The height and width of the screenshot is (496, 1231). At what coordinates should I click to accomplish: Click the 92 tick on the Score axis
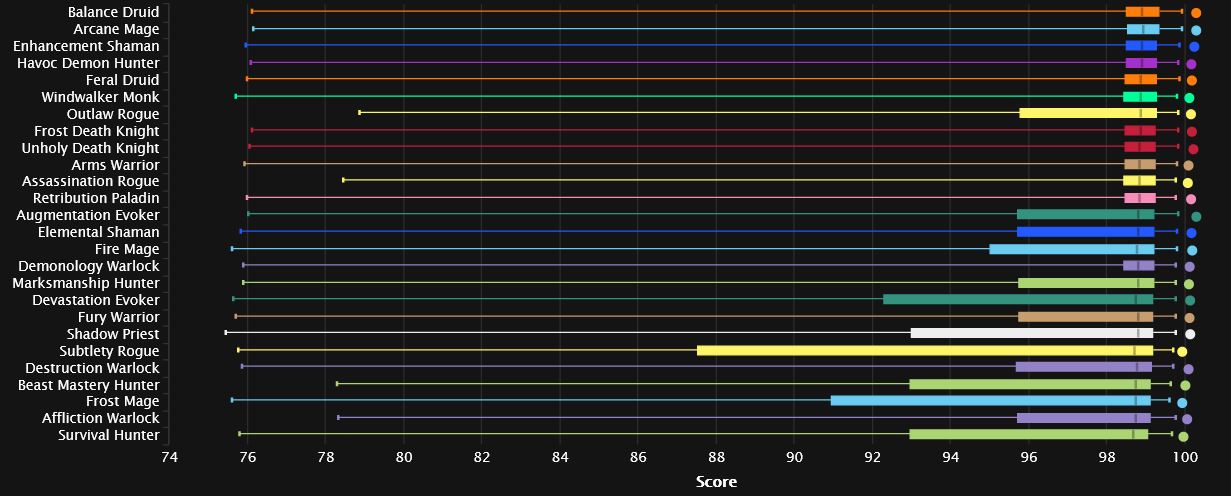[872, 457]
